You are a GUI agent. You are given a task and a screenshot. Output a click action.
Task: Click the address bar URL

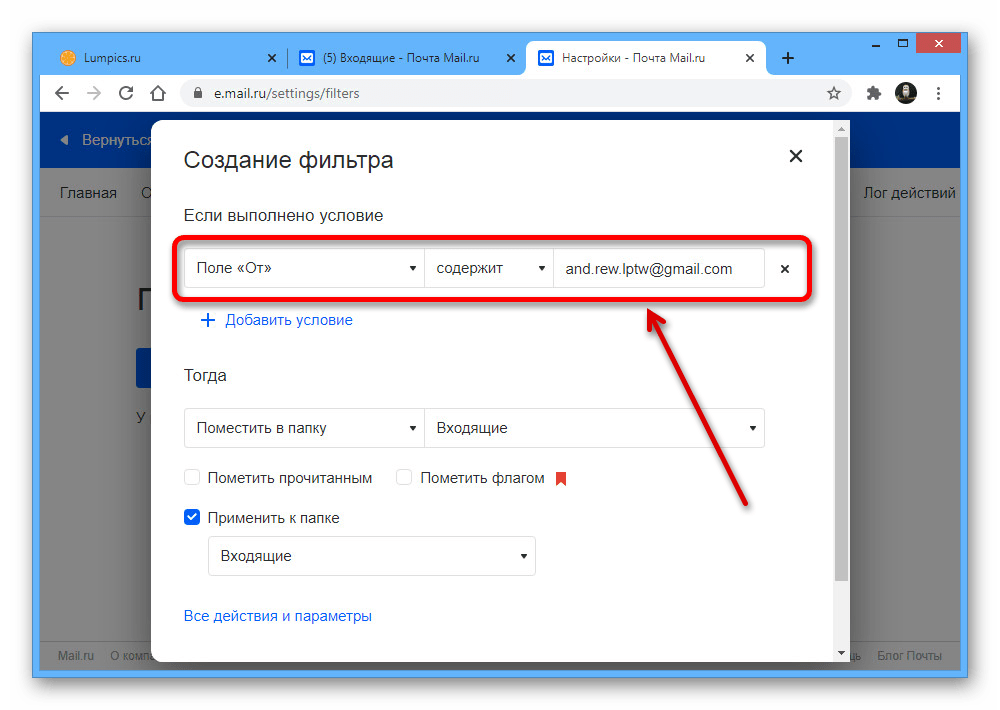(x=286, y=93)
